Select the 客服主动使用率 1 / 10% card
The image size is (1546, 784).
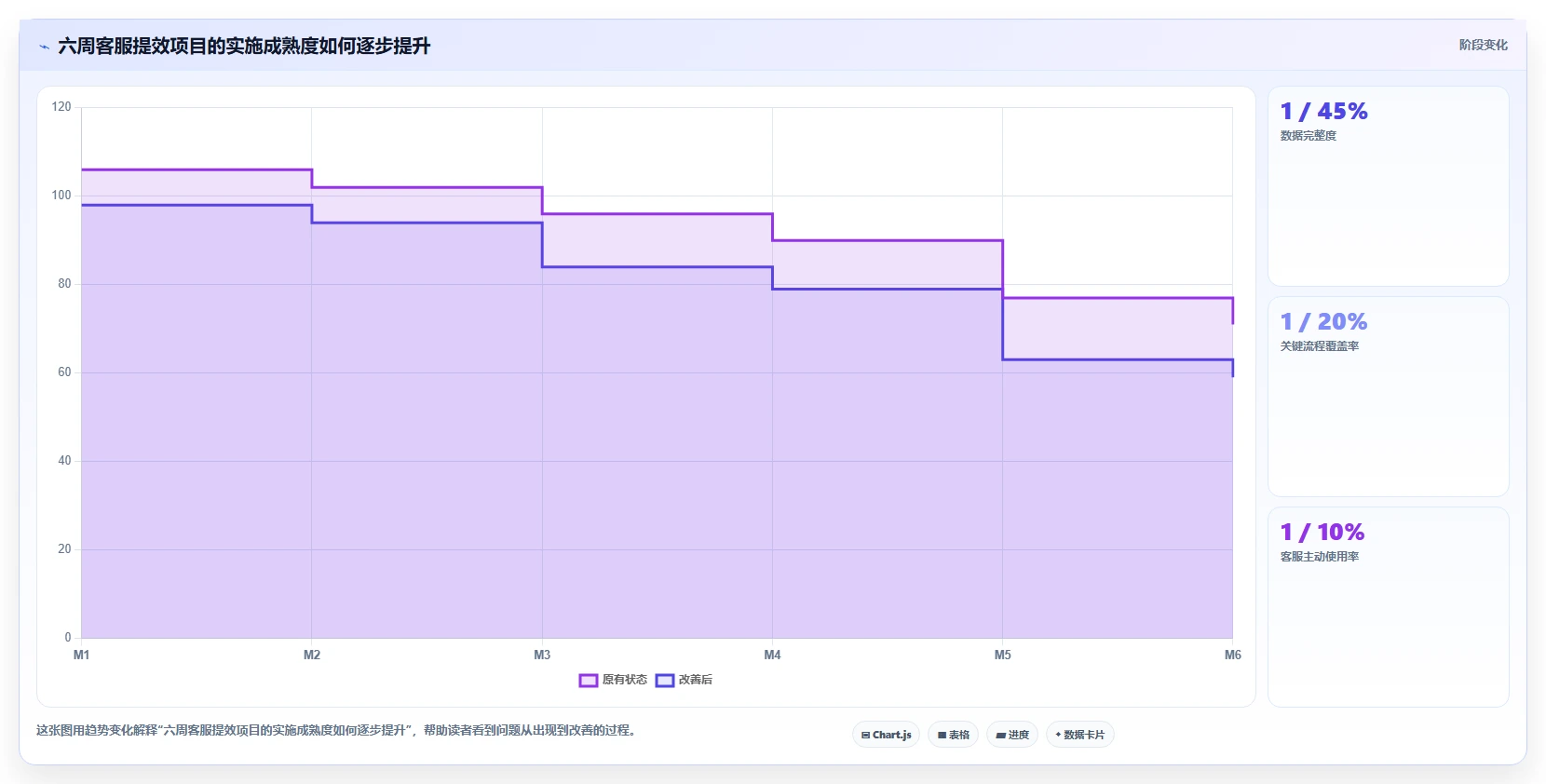(x=1388, y=607)
